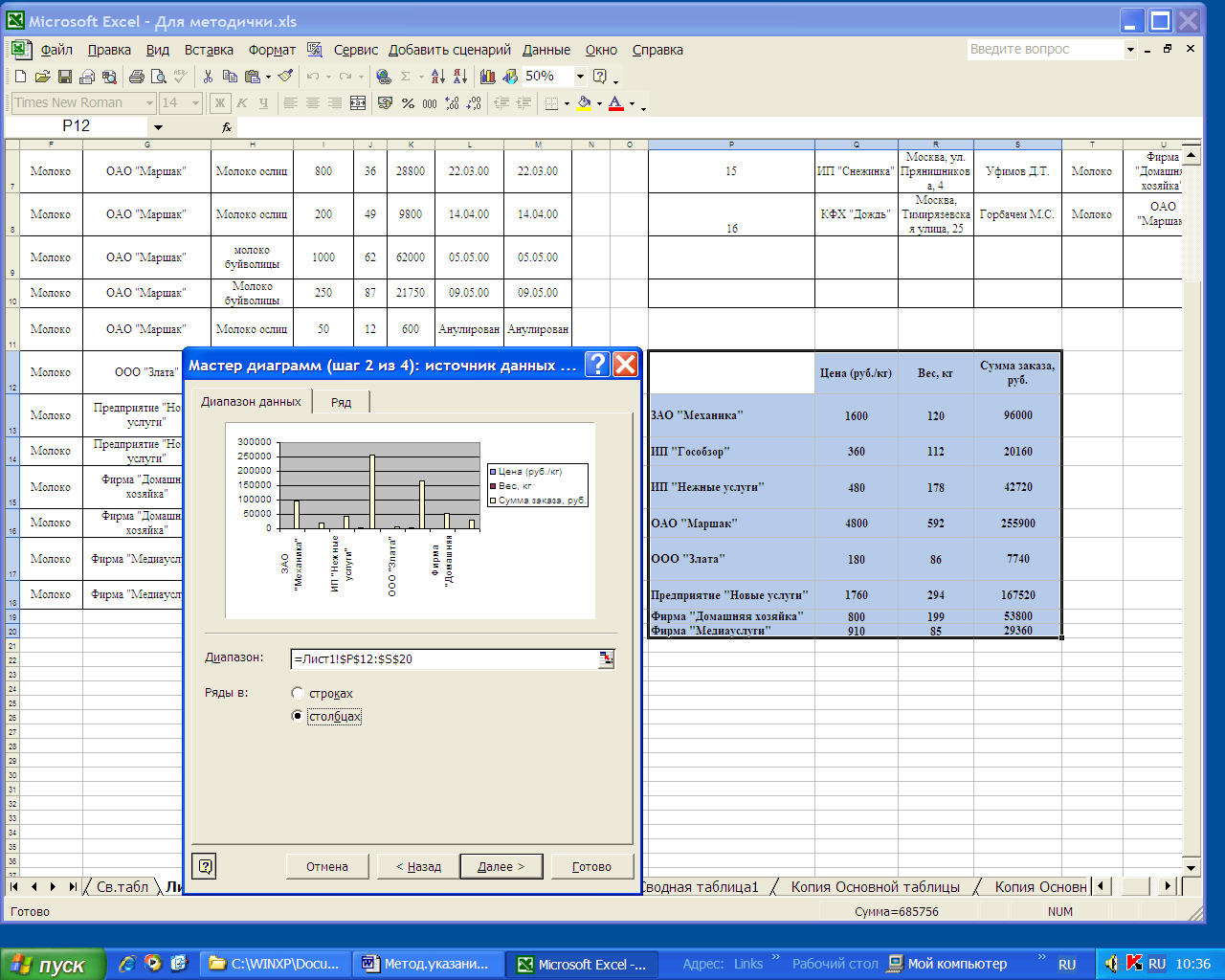This screenshot has width=1225, height=980.
Task: Click the Insert Hyperlink globe icon
Action: click(x=384, y=77)
